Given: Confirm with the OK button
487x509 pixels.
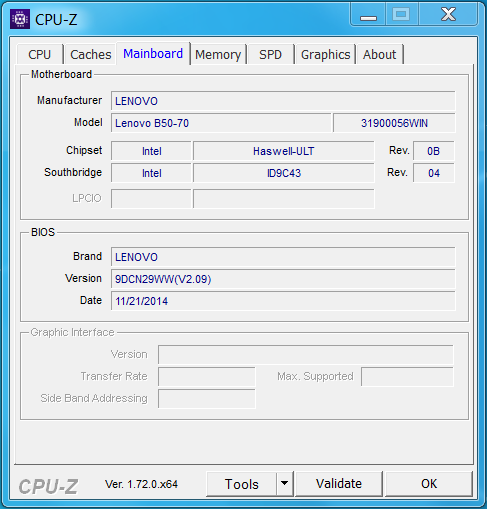Looking at the screenshot, I should point(429,484).
